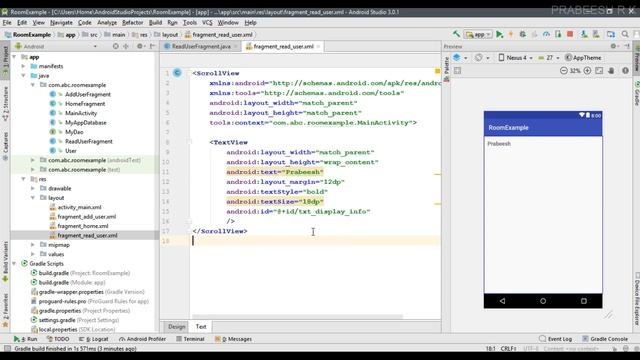Image resolution: width=640 pixels, height=360 pixels.
Task: Click the zoom to fit screen icon
Action: click(x=599, y=71)
